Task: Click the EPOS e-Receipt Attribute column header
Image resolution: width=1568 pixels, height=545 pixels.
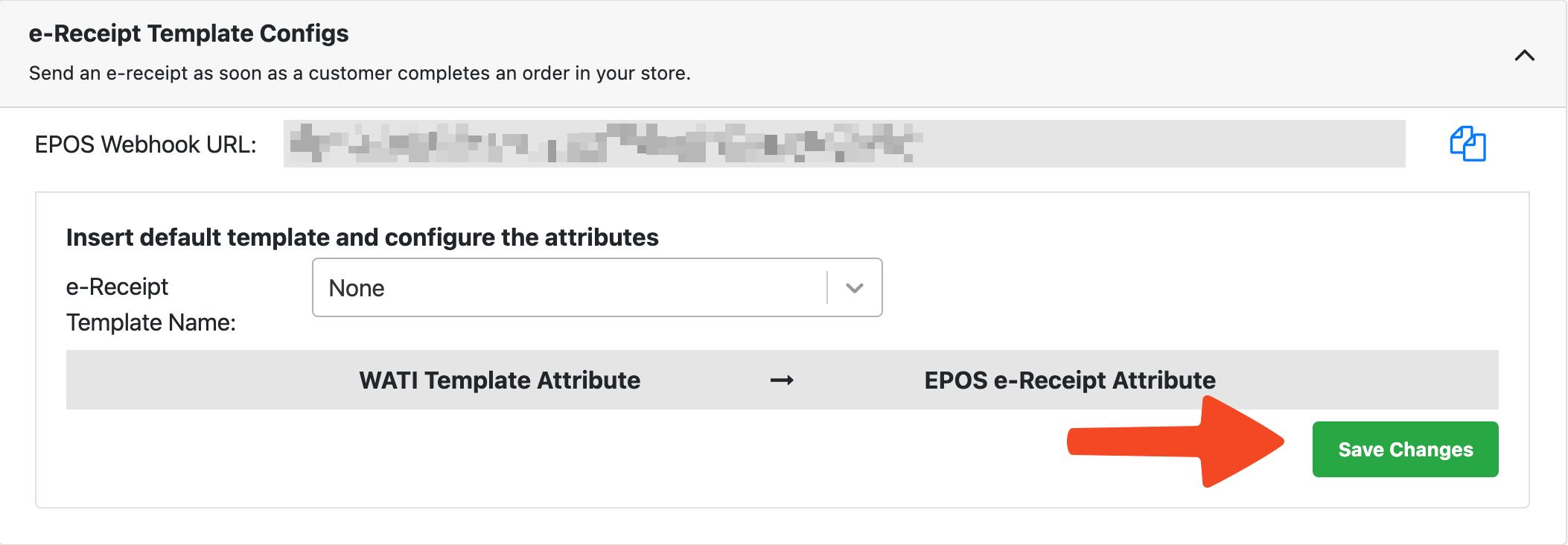Action: [x=1070, y=380]
